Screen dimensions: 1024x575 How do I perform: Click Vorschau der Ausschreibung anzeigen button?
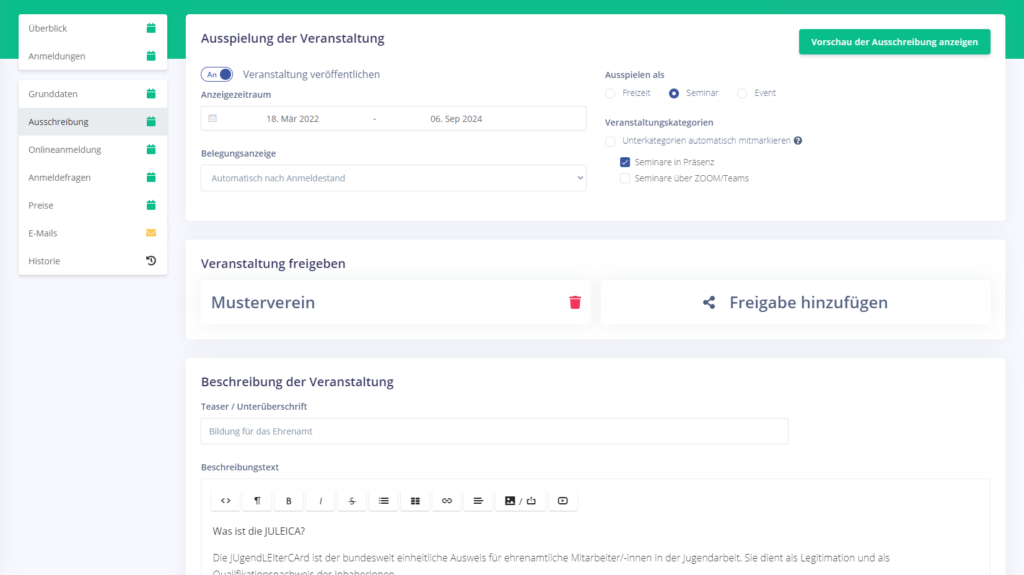pos(894,42)
